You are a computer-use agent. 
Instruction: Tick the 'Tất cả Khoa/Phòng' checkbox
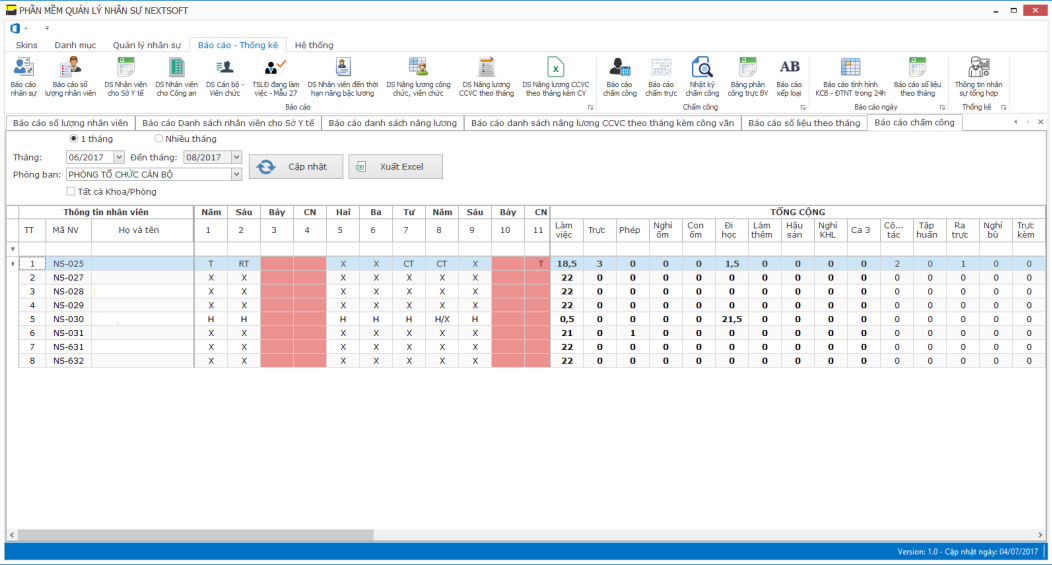71,191
